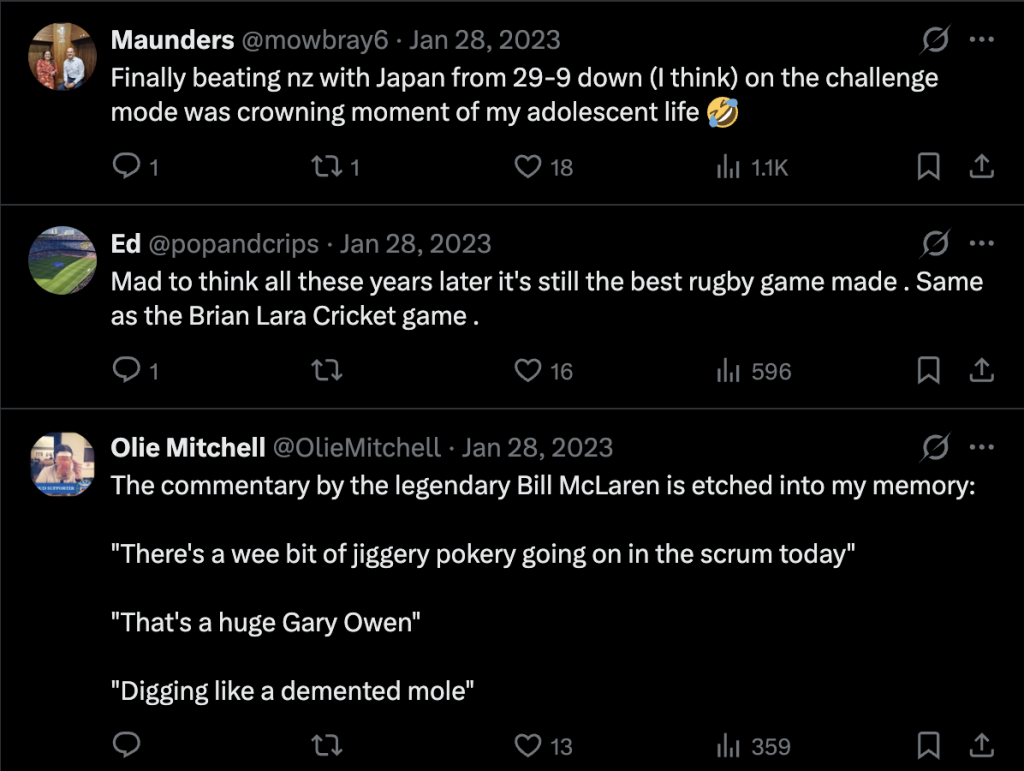Like Maunders' tweet with 18 likes
This screenshot has height=771, width=1024.
point(528,166)
